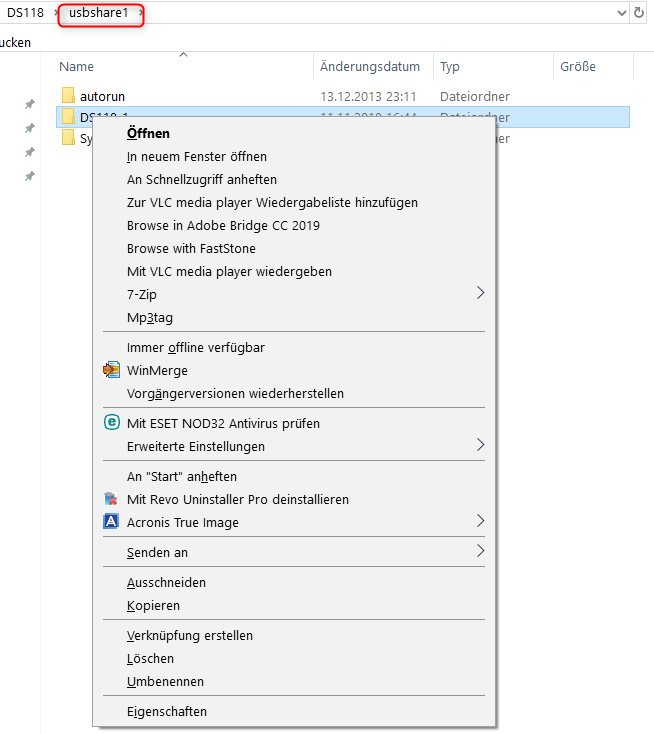Expand the Senden an submenu arrow
Image resolution: width=654 pixels, height=734 pixels.
tap(480, 550)
